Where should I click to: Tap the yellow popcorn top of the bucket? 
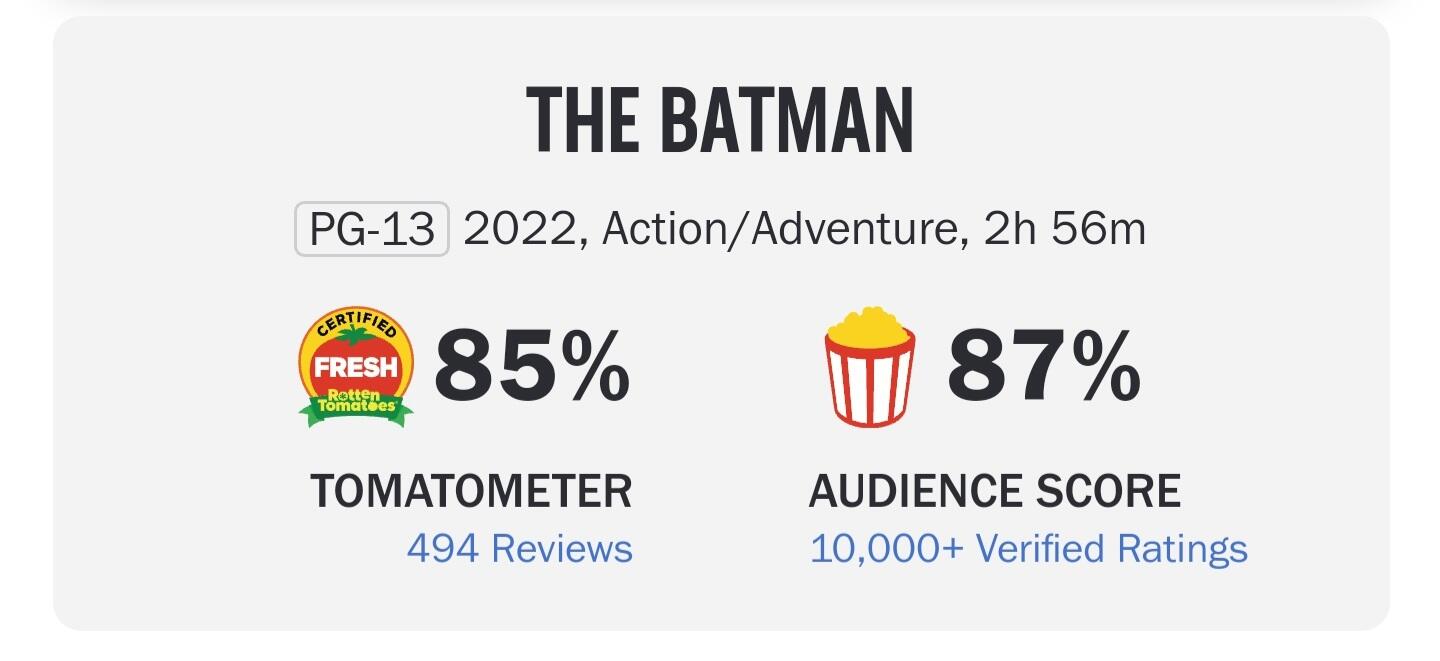coord(869,326)
